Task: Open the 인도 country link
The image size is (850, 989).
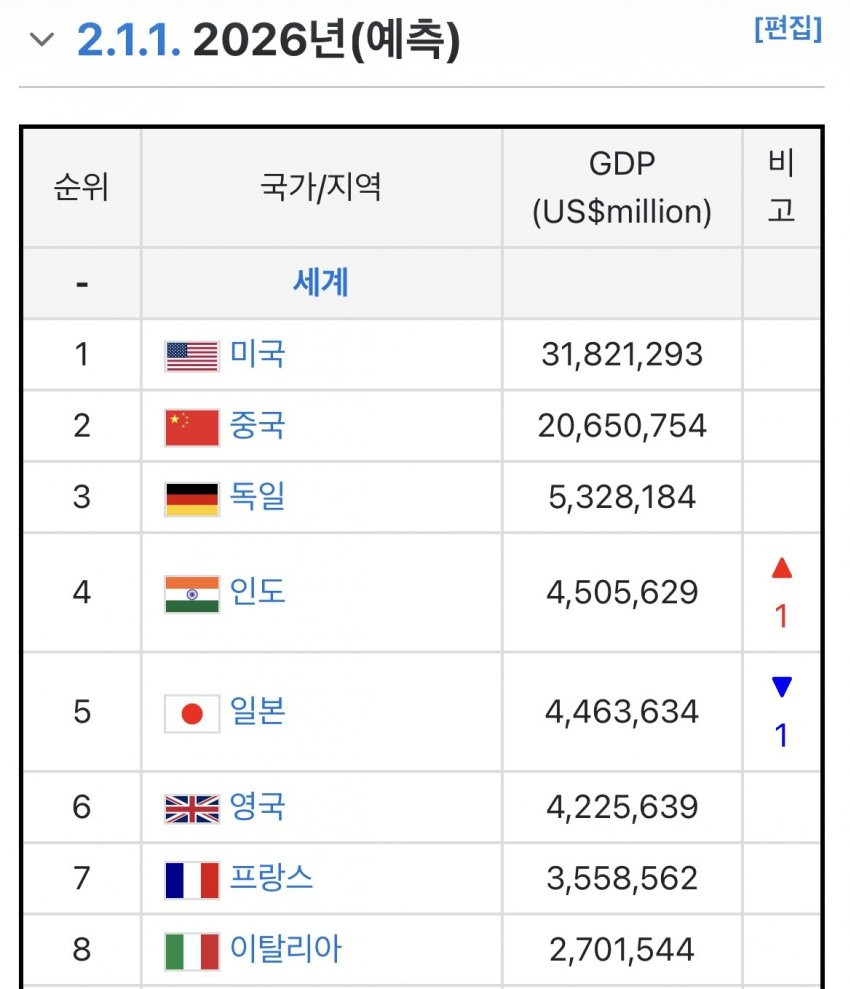Action: point(258,591)
